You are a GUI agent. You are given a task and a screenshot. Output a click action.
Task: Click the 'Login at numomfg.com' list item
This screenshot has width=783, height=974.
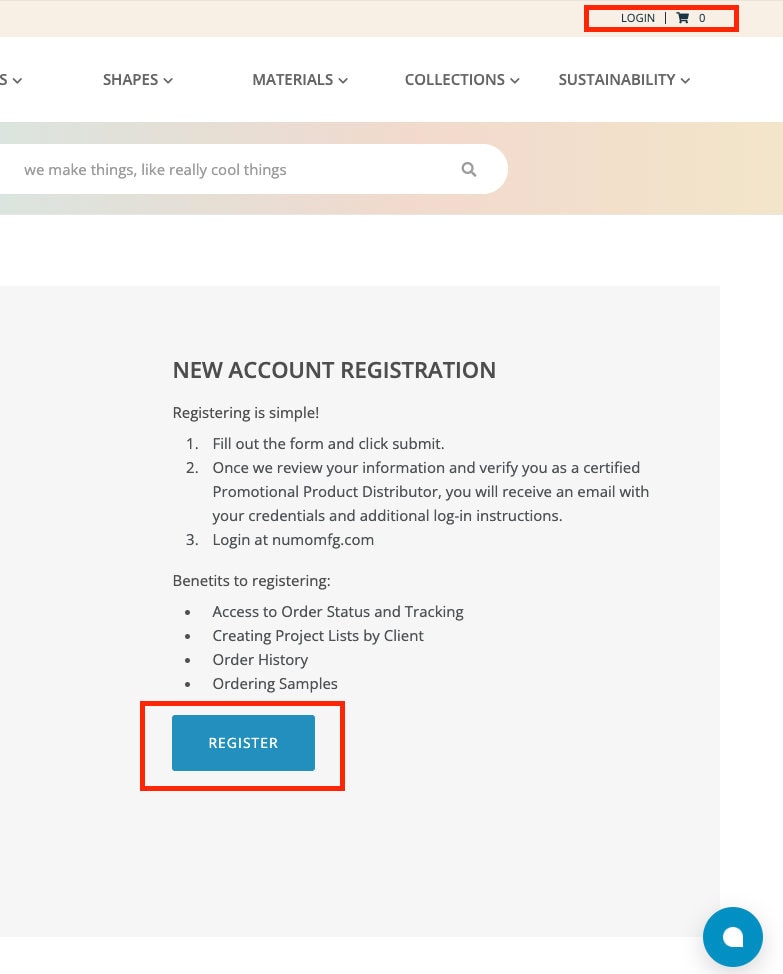(x=293, y=540)
